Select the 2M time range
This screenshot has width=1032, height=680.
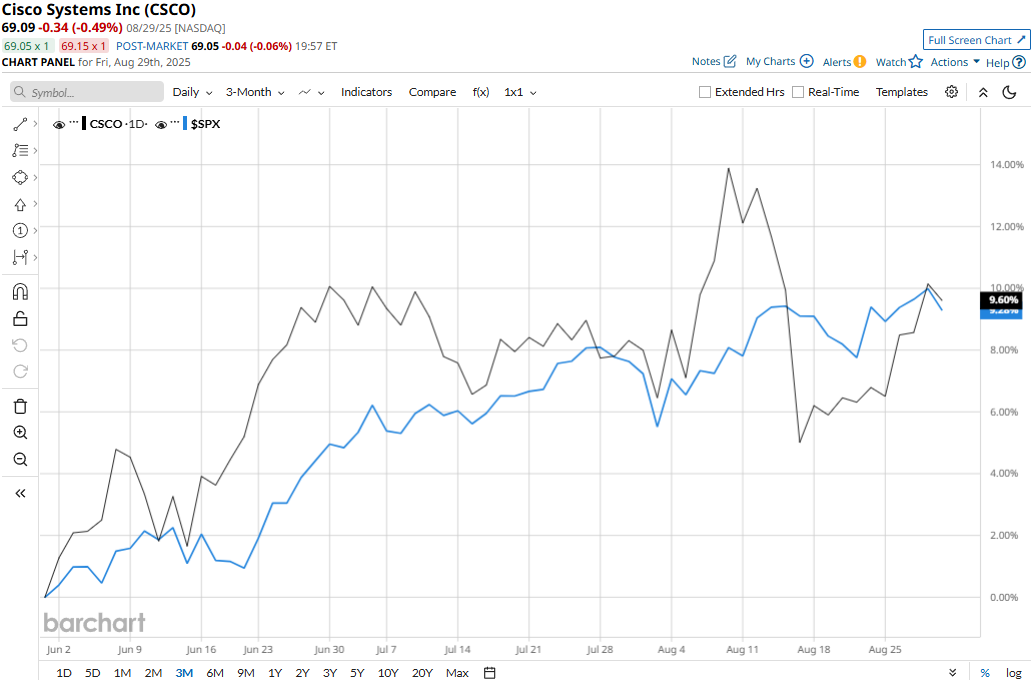click(x=153, y=673)
